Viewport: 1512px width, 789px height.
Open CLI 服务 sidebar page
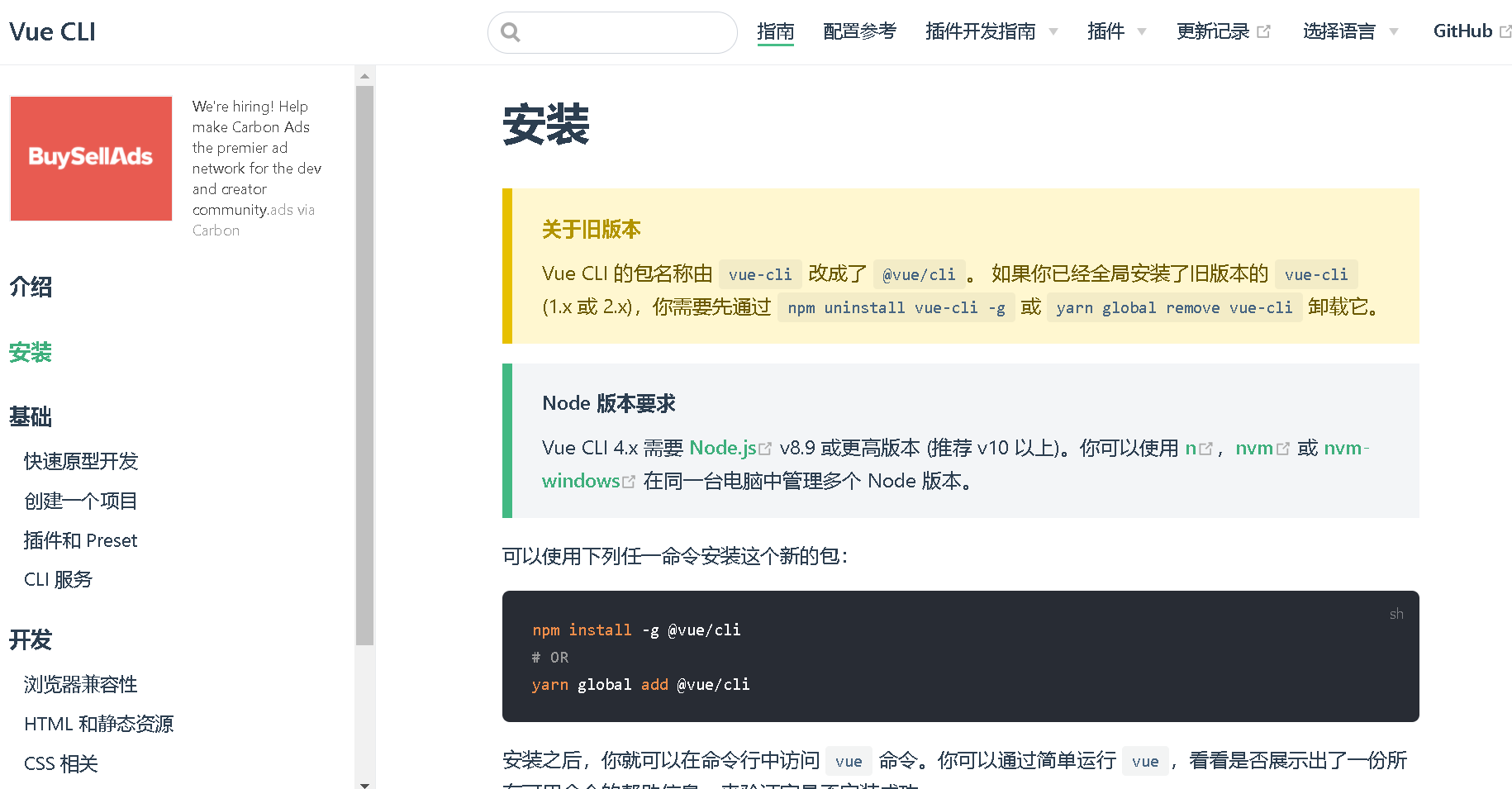pyautogui.click(x=59, y=580)
